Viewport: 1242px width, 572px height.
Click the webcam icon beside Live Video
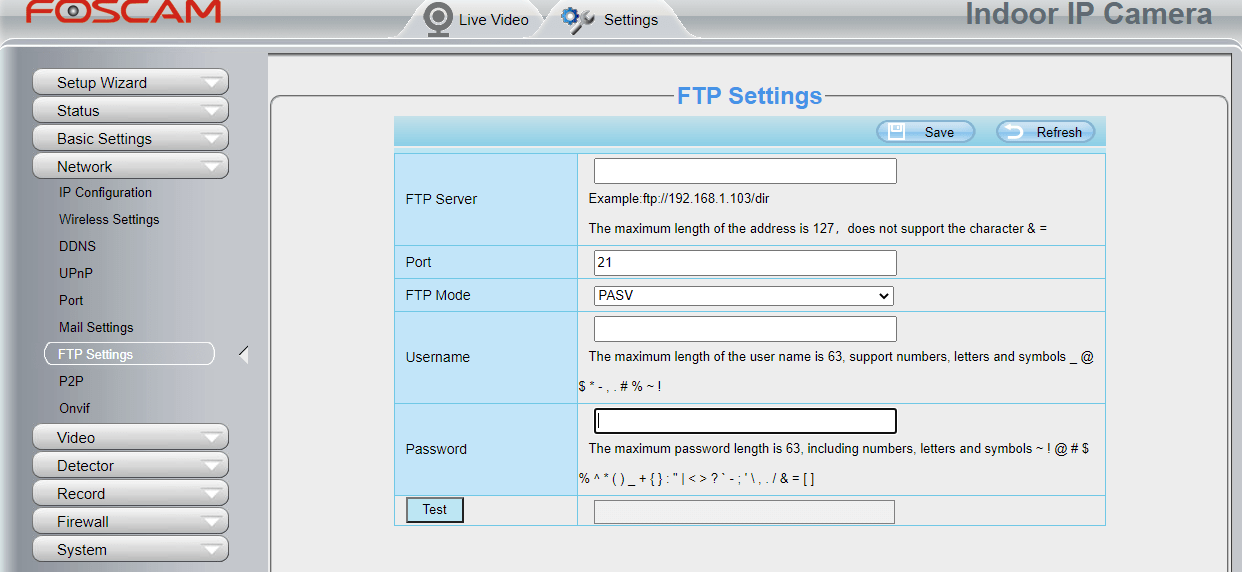coord(437,19)
